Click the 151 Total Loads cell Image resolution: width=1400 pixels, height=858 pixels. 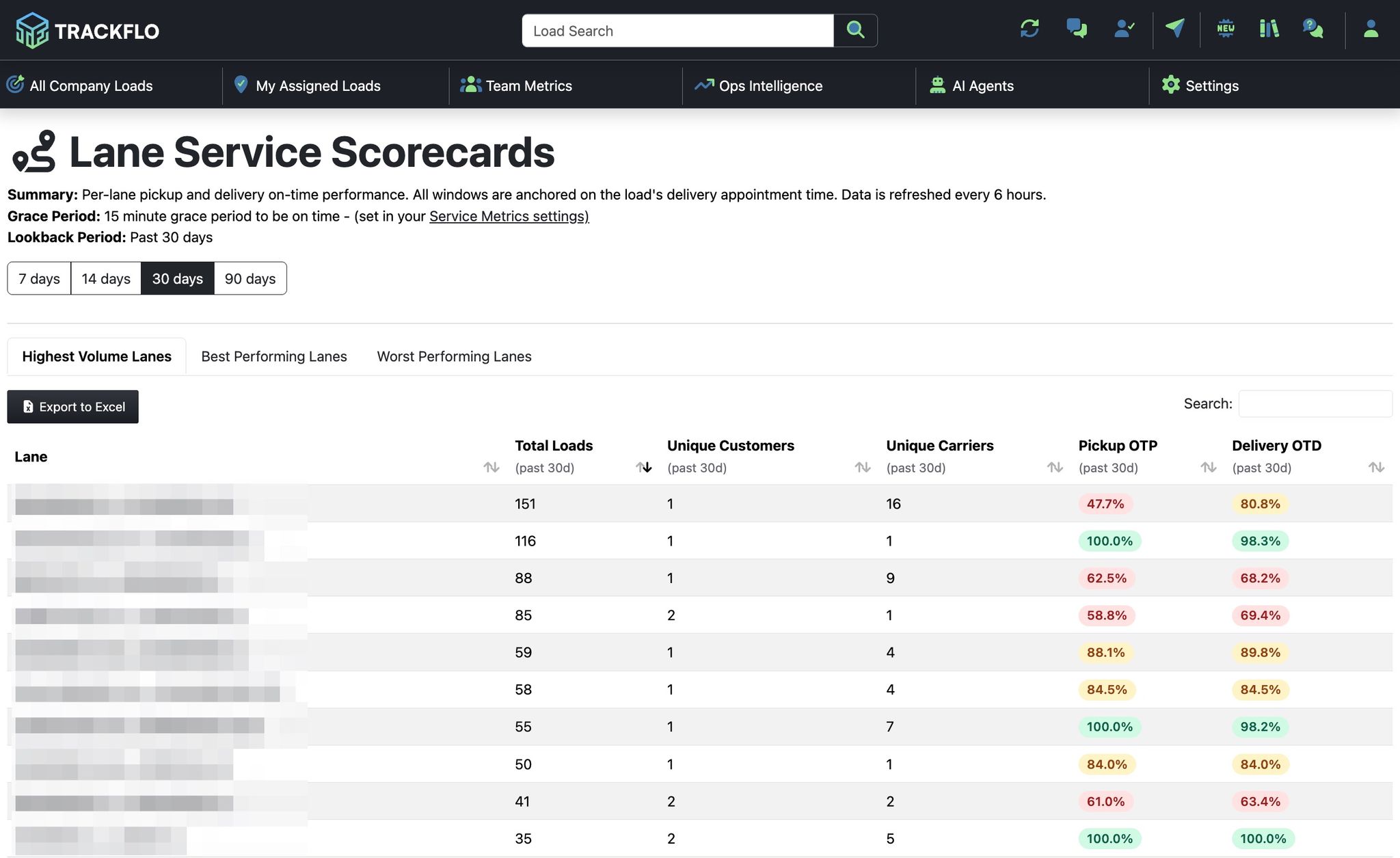[x=525, y=504]
